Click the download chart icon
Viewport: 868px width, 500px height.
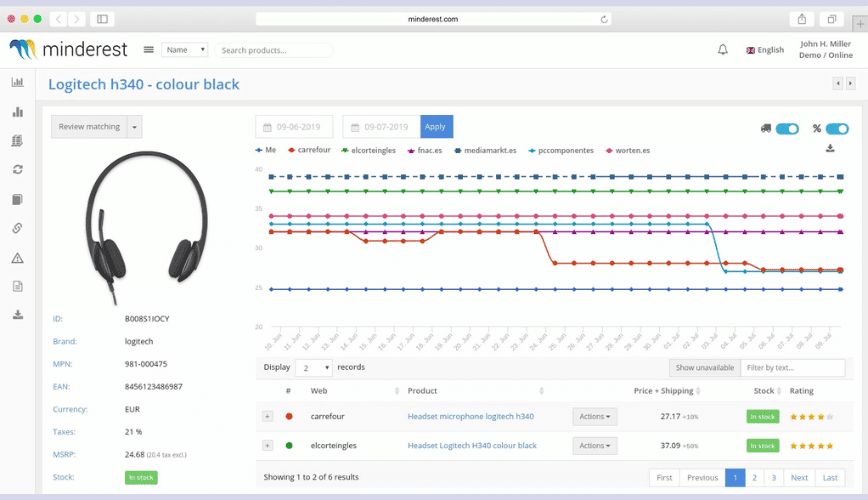[830, 149]
